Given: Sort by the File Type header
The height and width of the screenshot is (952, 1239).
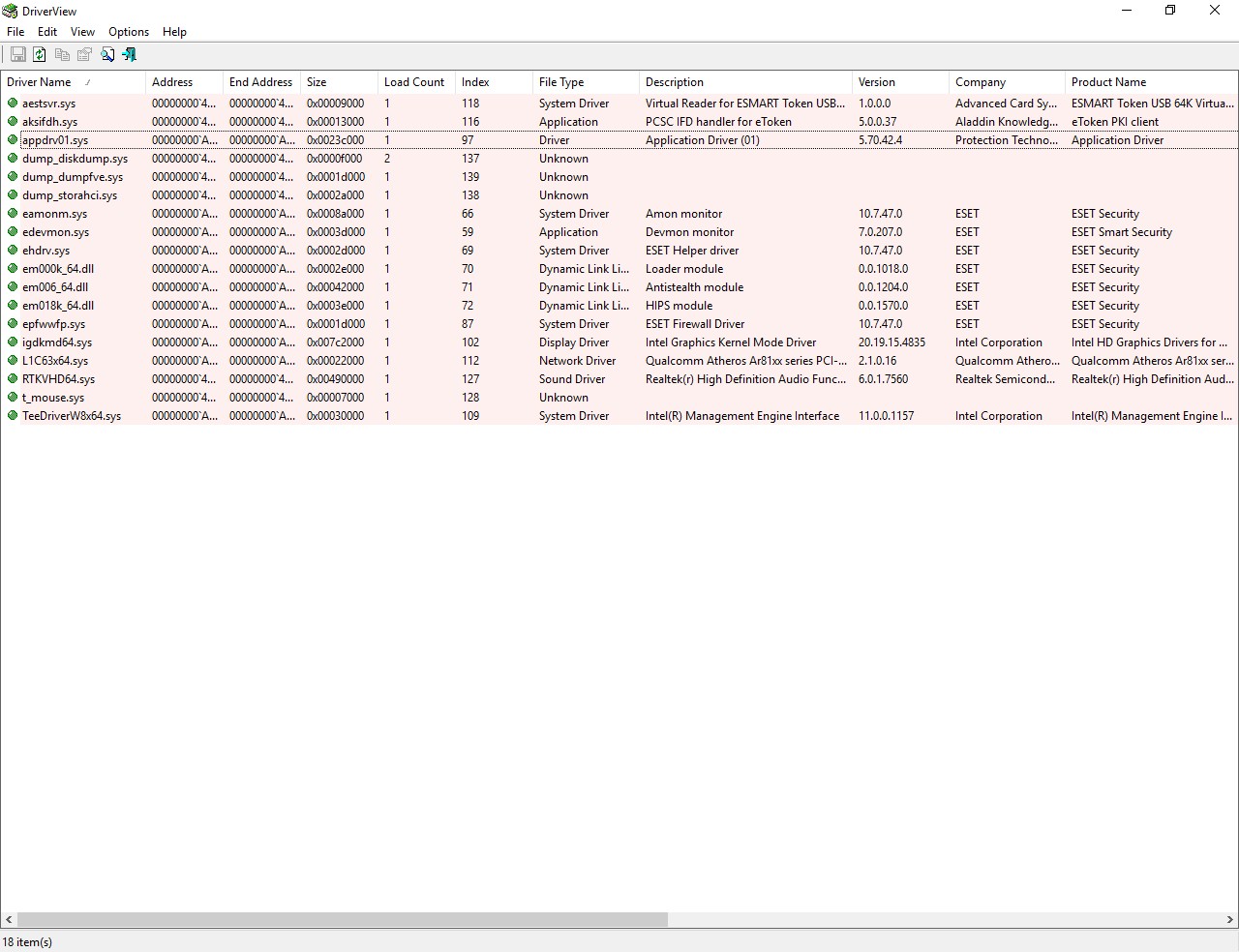Looking at the screenshot, I should tap(561, 82).
